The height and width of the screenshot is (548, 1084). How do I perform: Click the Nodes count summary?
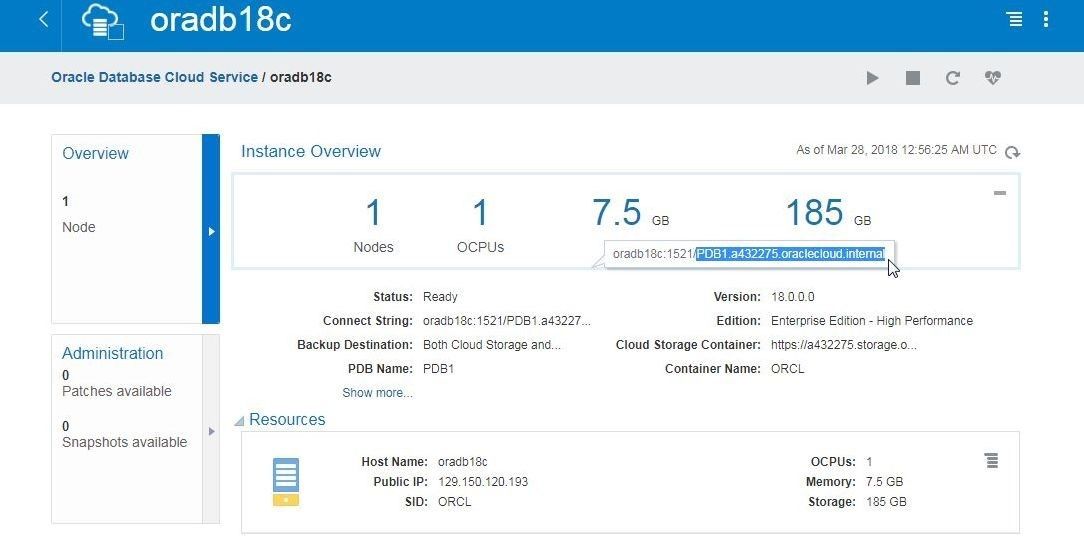[373, 225]
